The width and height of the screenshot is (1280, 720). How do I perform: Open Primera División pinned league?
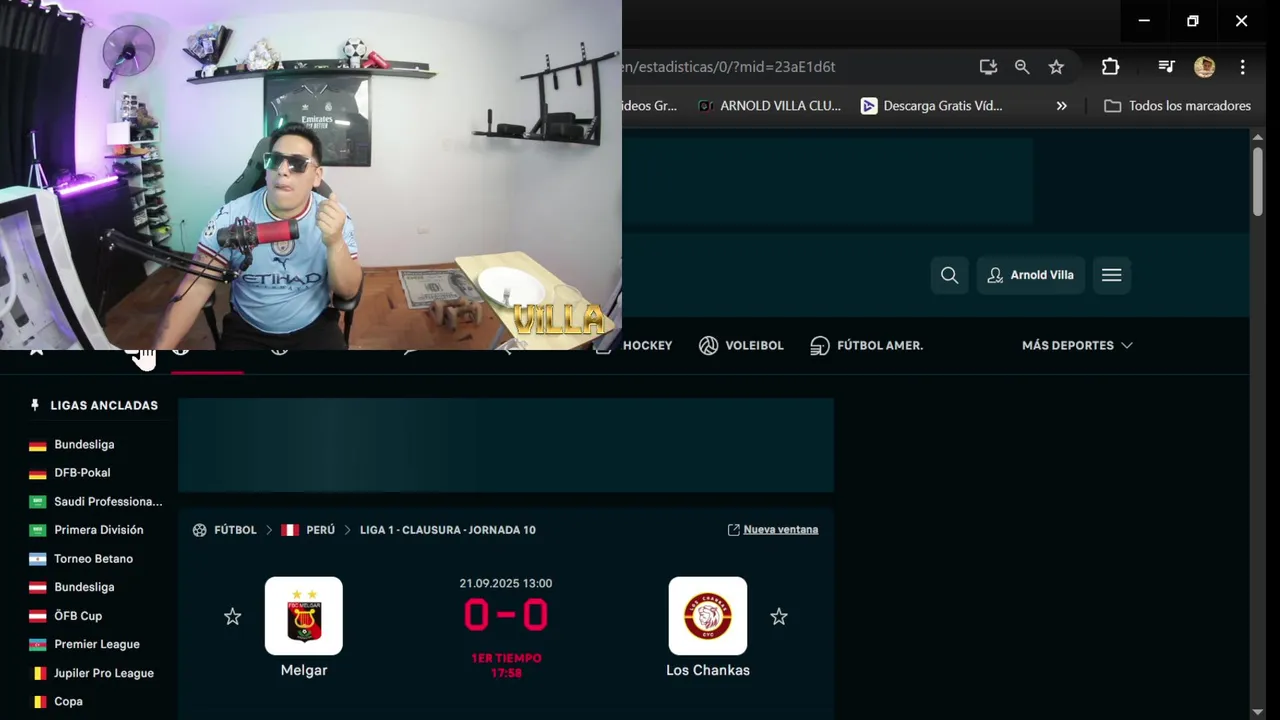(x=98, y=530)
